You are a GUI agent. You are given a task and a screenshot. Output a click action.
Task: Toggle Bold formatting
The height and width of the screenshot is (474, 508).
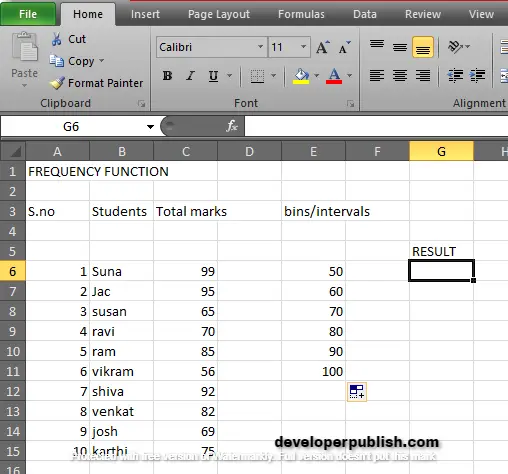point(167,76)
